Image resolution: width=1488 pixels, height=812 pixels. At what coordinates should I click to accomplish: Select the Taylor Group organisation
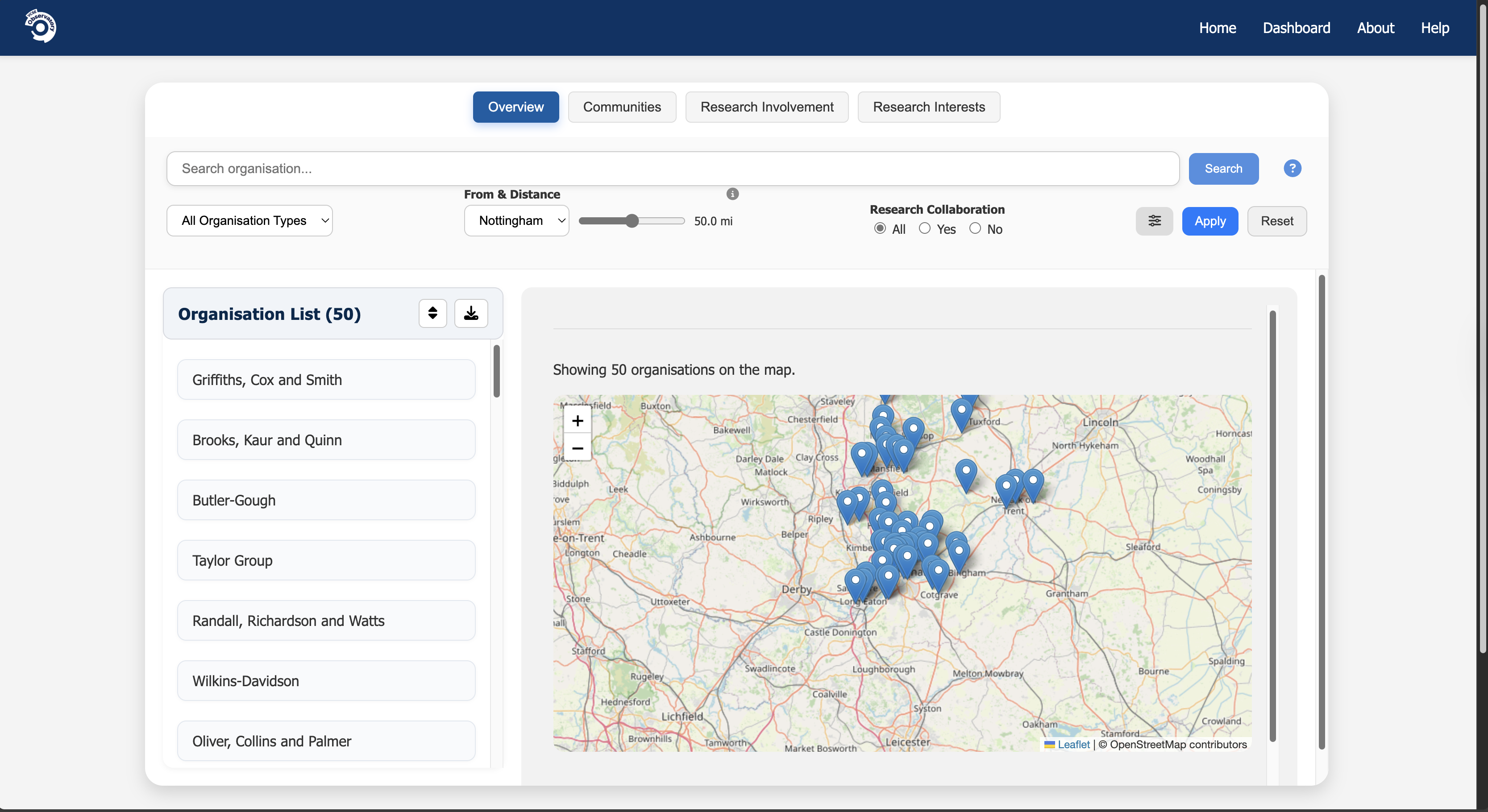[326, 559]
